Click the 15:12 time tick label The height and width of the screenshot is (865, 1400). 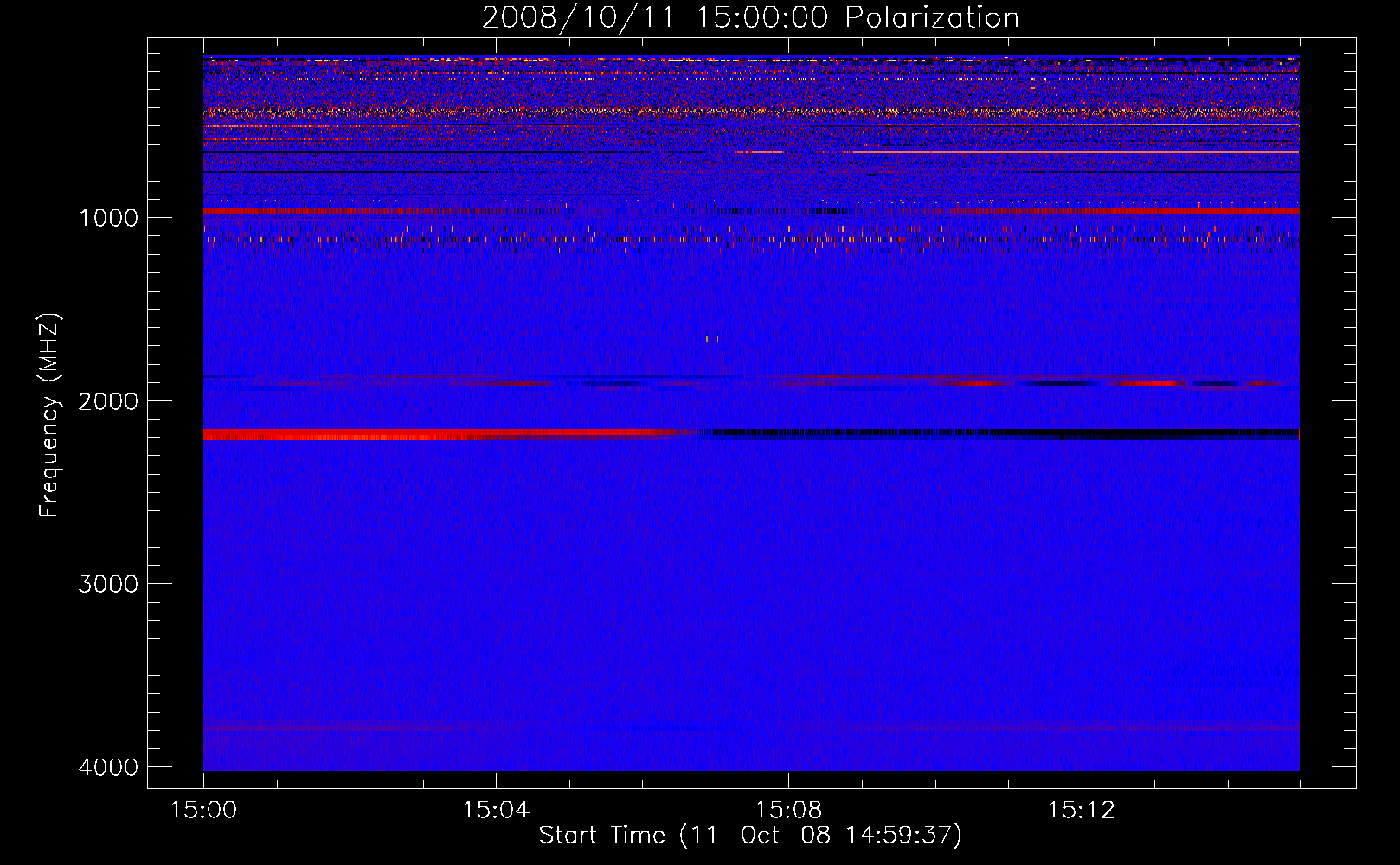[x=1081, y=811]
